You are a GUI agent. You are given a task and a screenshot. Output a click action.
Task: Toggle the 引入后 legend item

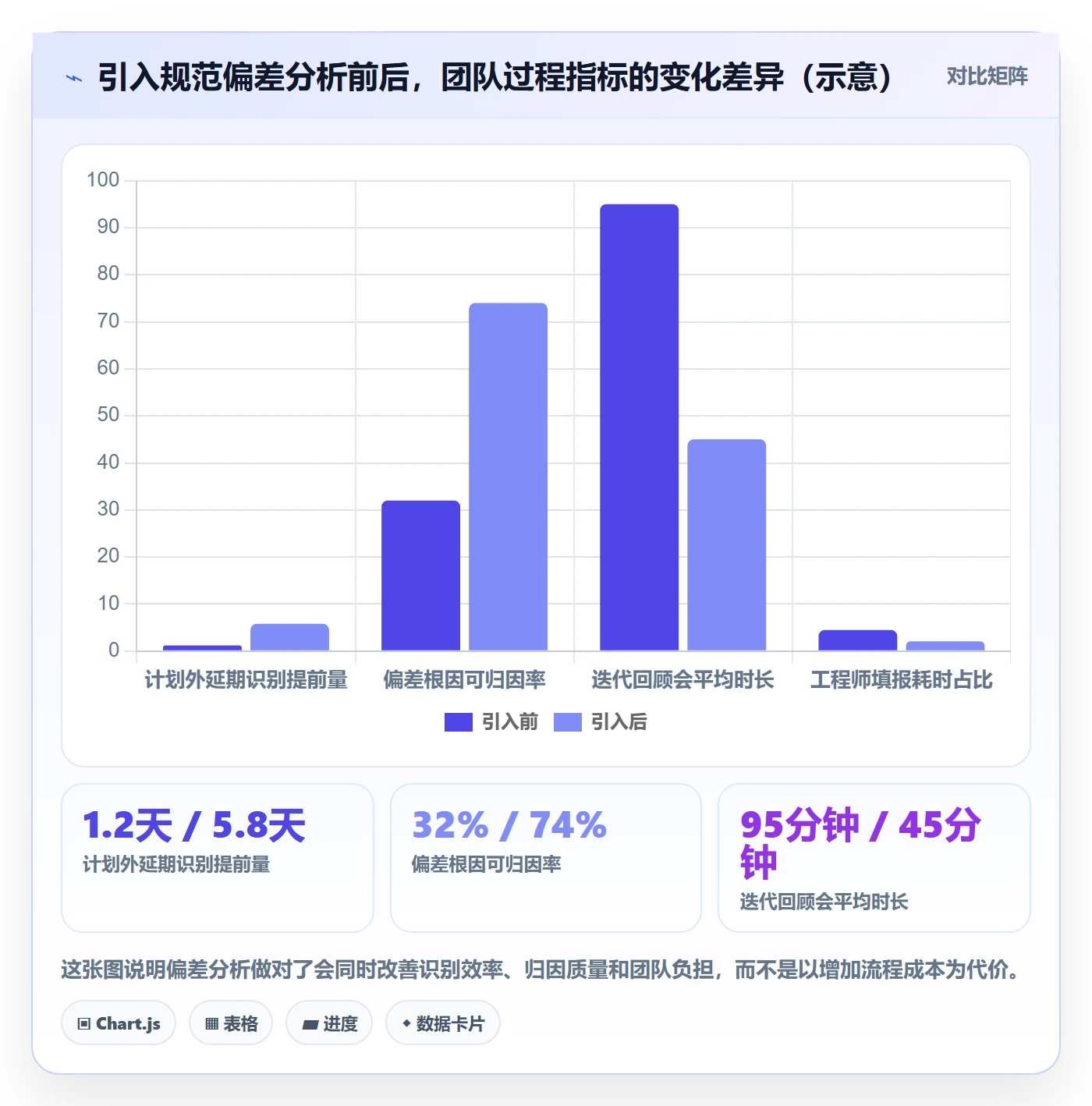click(x=601, y=722)
